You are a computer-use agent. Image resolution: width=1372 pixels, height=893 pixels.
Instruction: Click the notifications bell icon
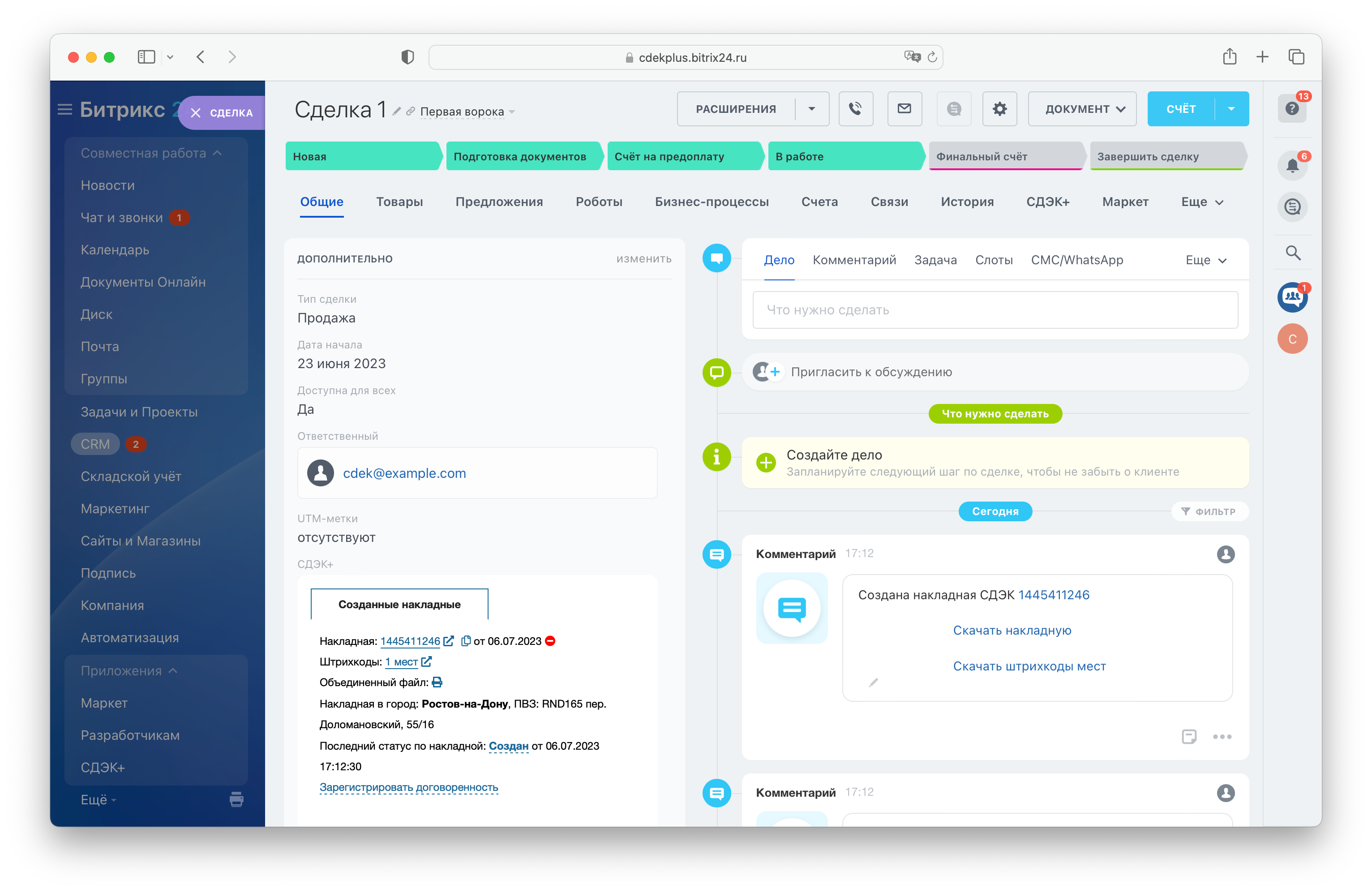click(1292, 166)
